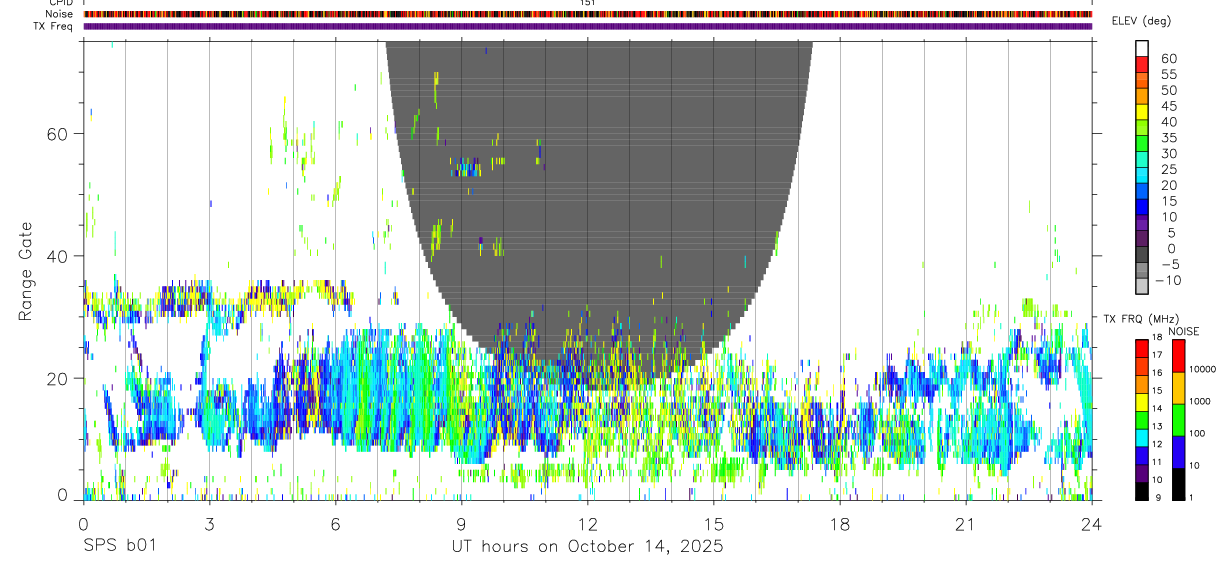Click the 1000 value in NOISE legend
Viewport: 1228px width, 567px height.
(1199, 401)
